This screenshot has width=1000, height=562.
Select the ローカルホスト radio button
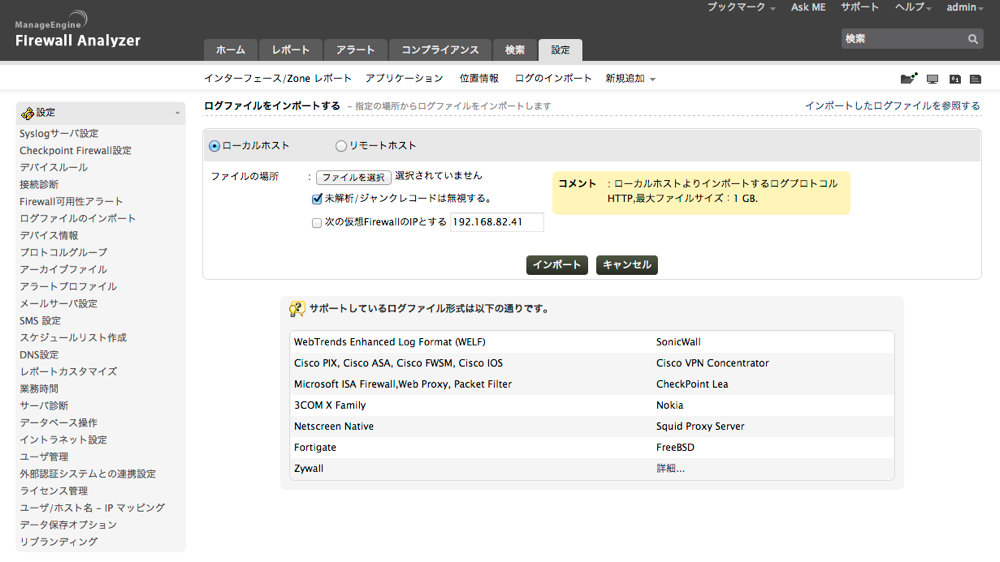[x=214, y=146]
